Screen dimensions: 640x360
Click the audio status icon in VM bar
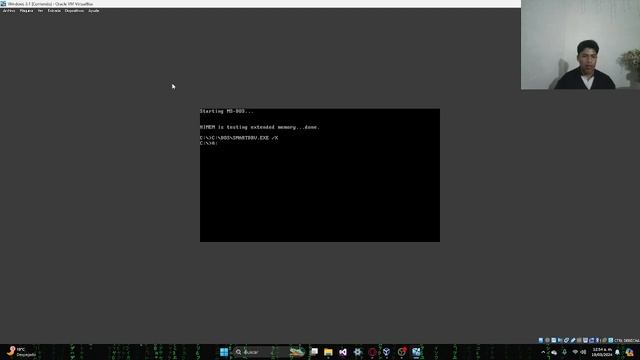[560, 340]
